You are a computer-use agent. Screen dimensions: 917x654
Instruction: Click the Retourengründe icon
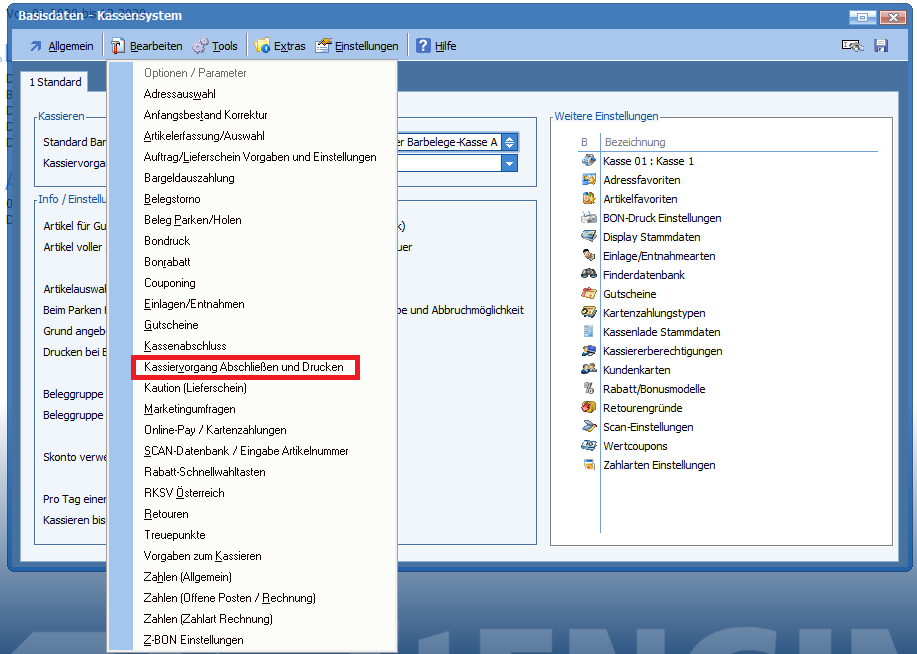589,408
